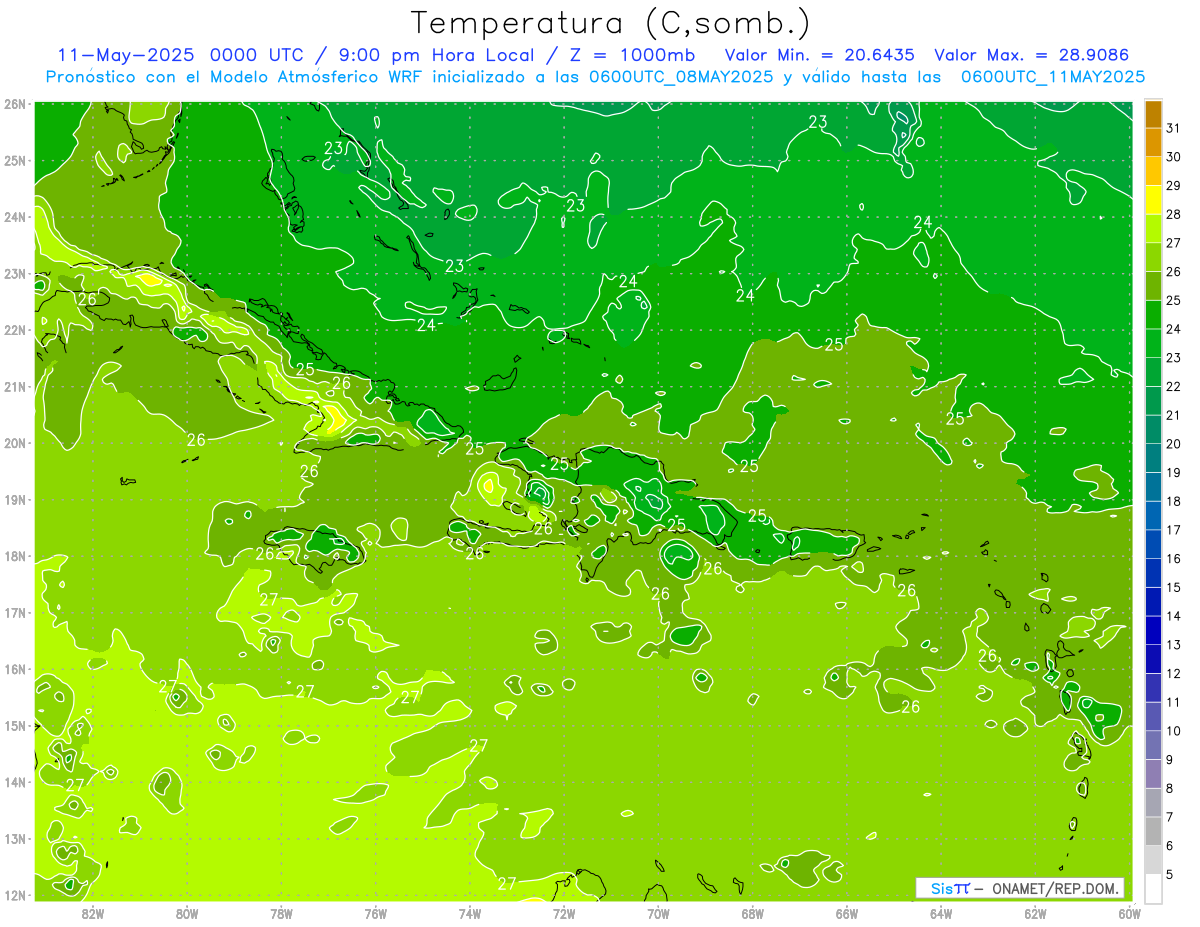Click the "Temperatura (C,somb.)" chart title

611,23
